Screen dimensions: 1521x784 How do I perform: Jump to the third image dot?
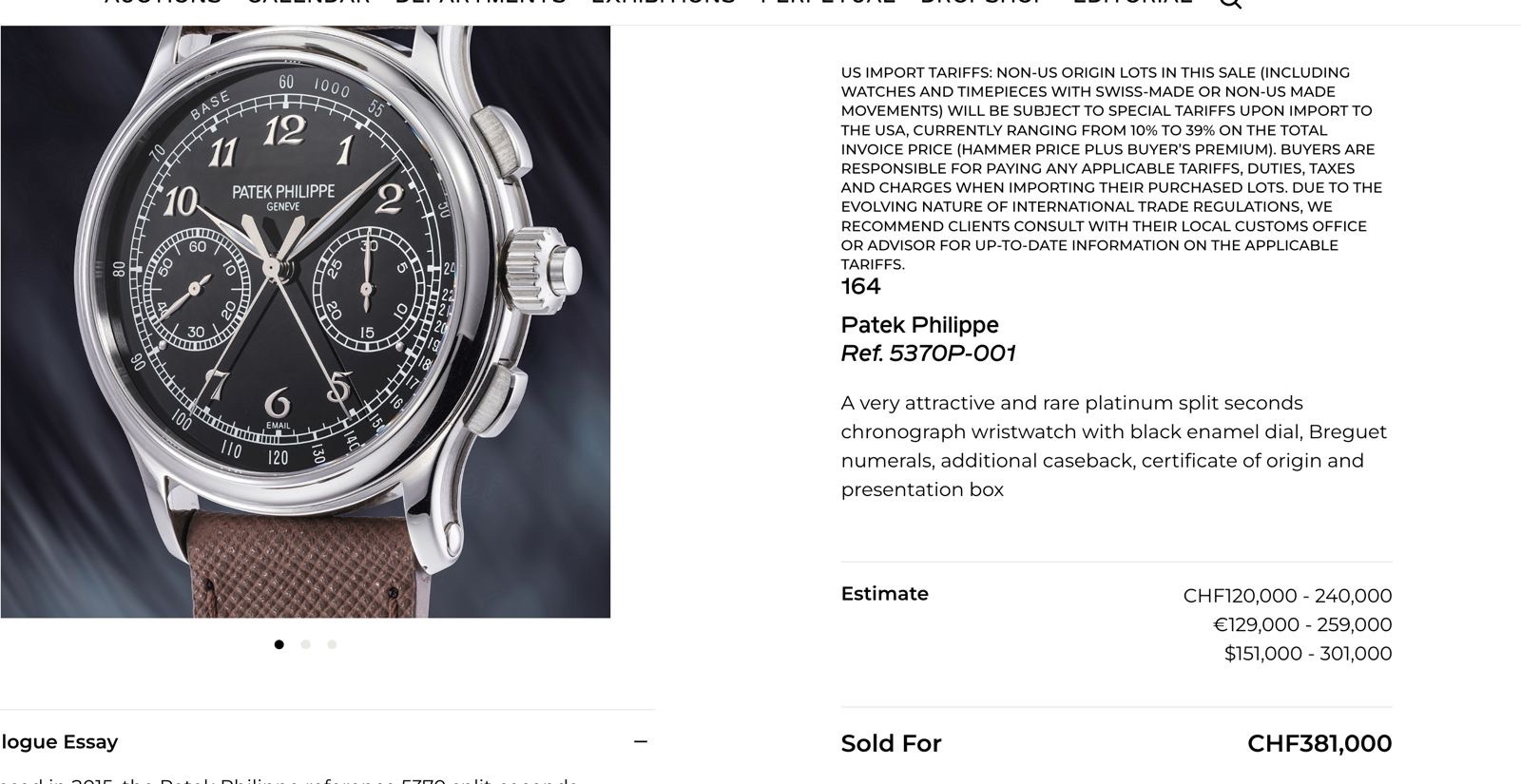click(332, 644)
